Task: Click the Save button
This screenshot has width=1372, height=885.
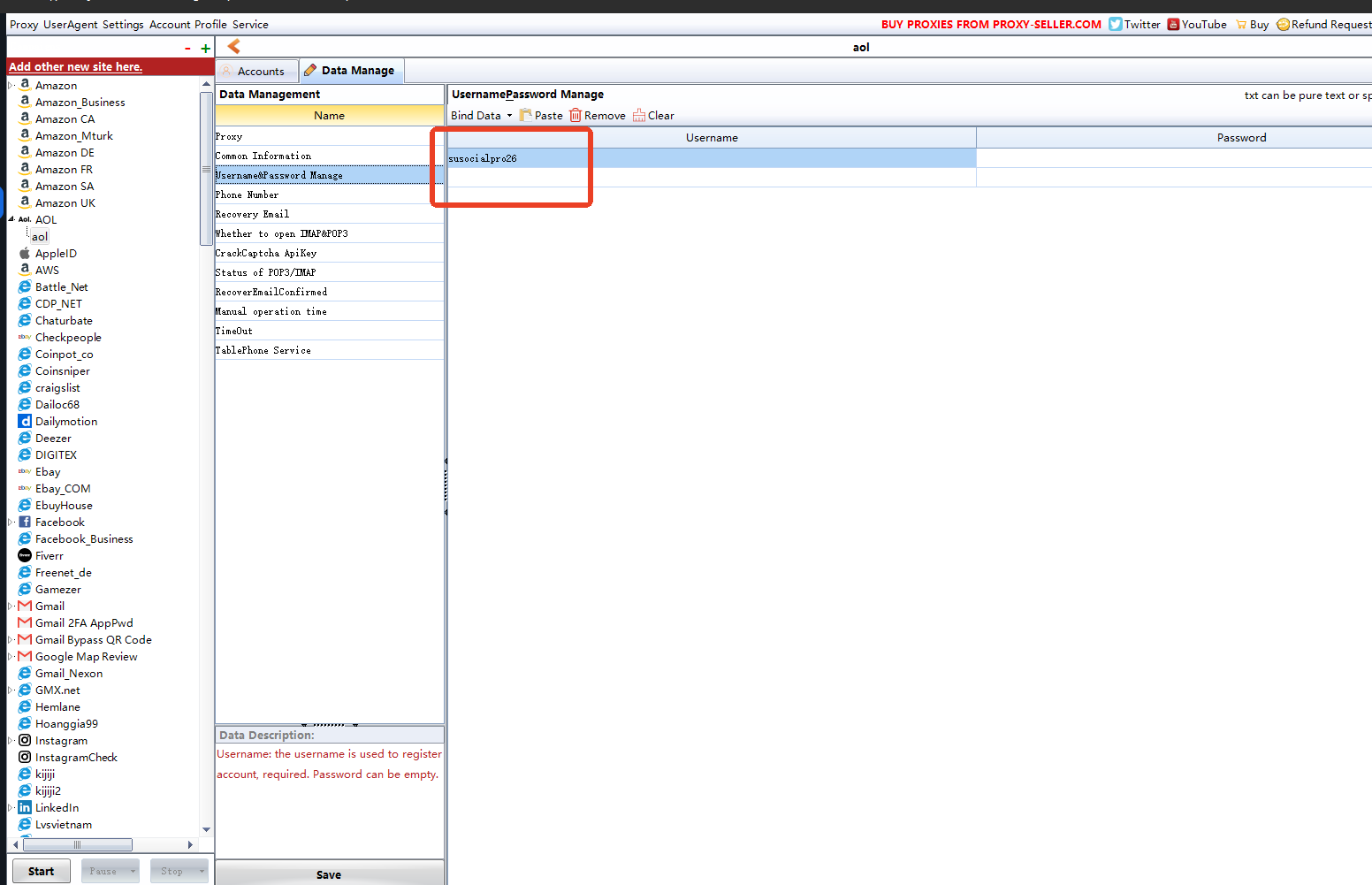Action: pos(329,874)
